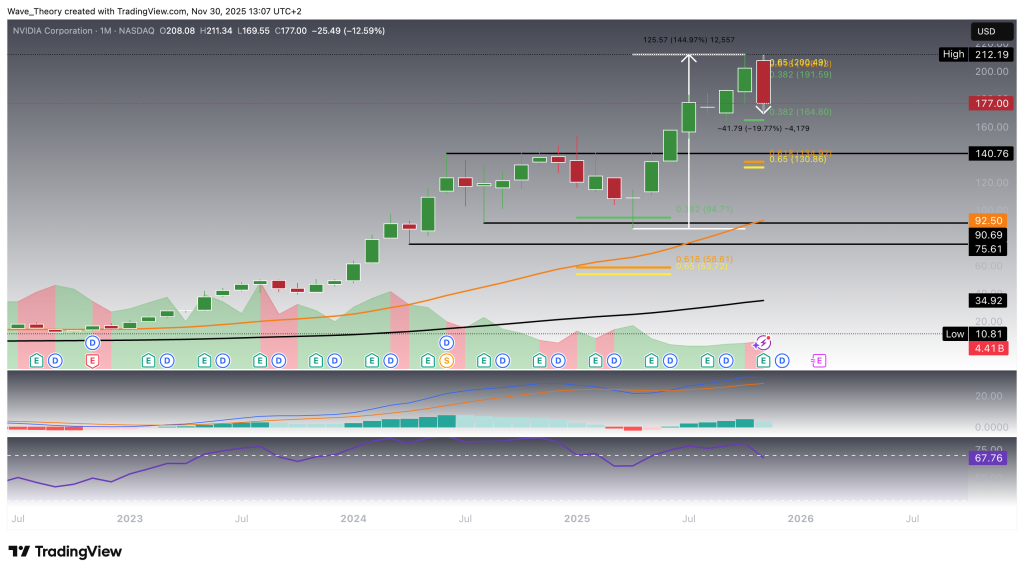The height and width of the screenshot is (573, 1024).
Task: Select the Low 10.81 price label
Action: (x=971, y=334)
